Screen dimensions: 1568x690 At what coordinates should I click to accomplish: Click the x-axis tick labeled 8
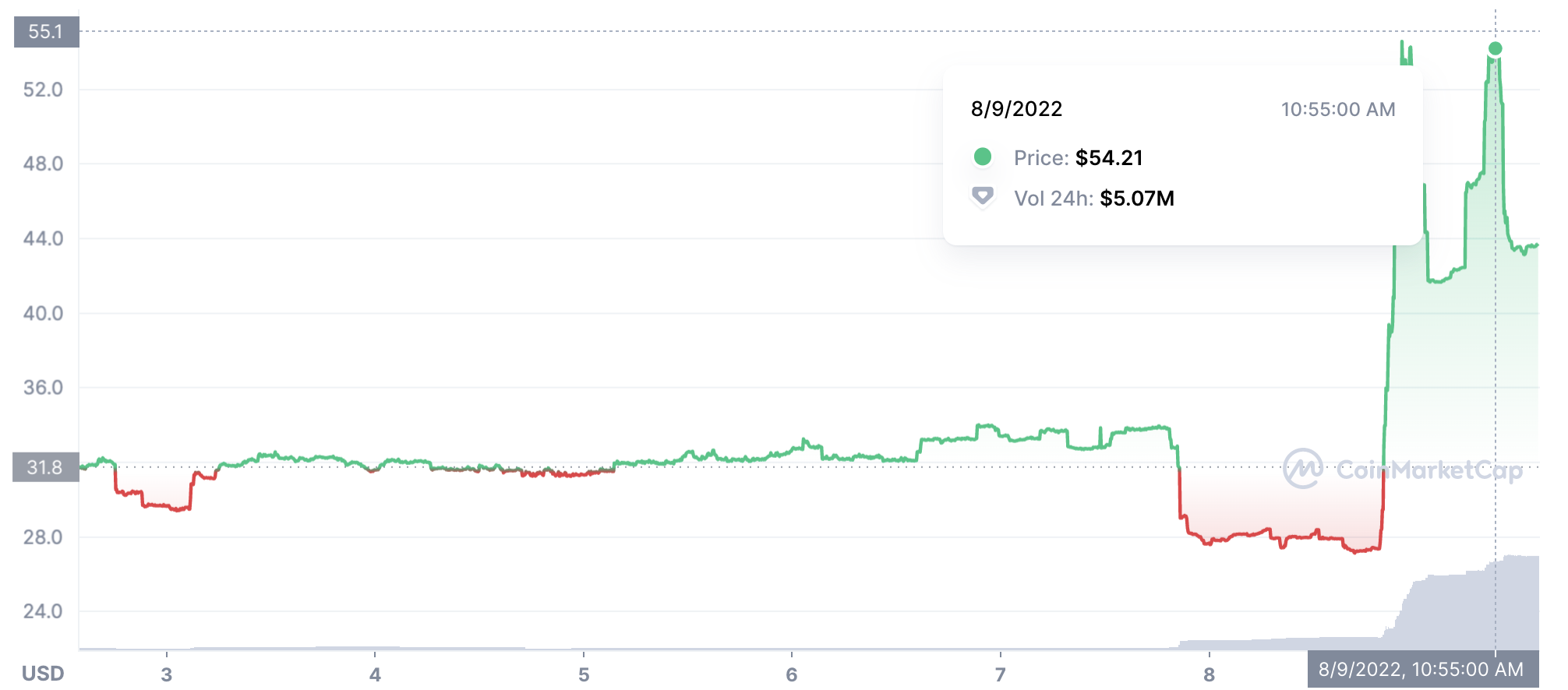(1209, 674)
